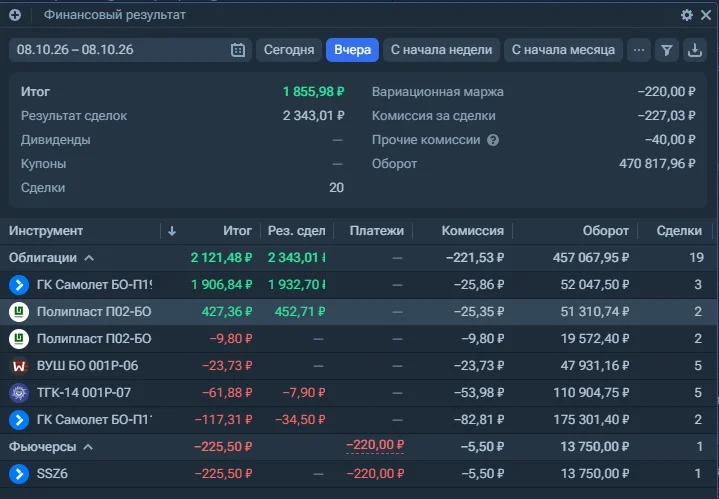
Task: Click the plus add-widget icon
Action: click(x=15, y=15)
